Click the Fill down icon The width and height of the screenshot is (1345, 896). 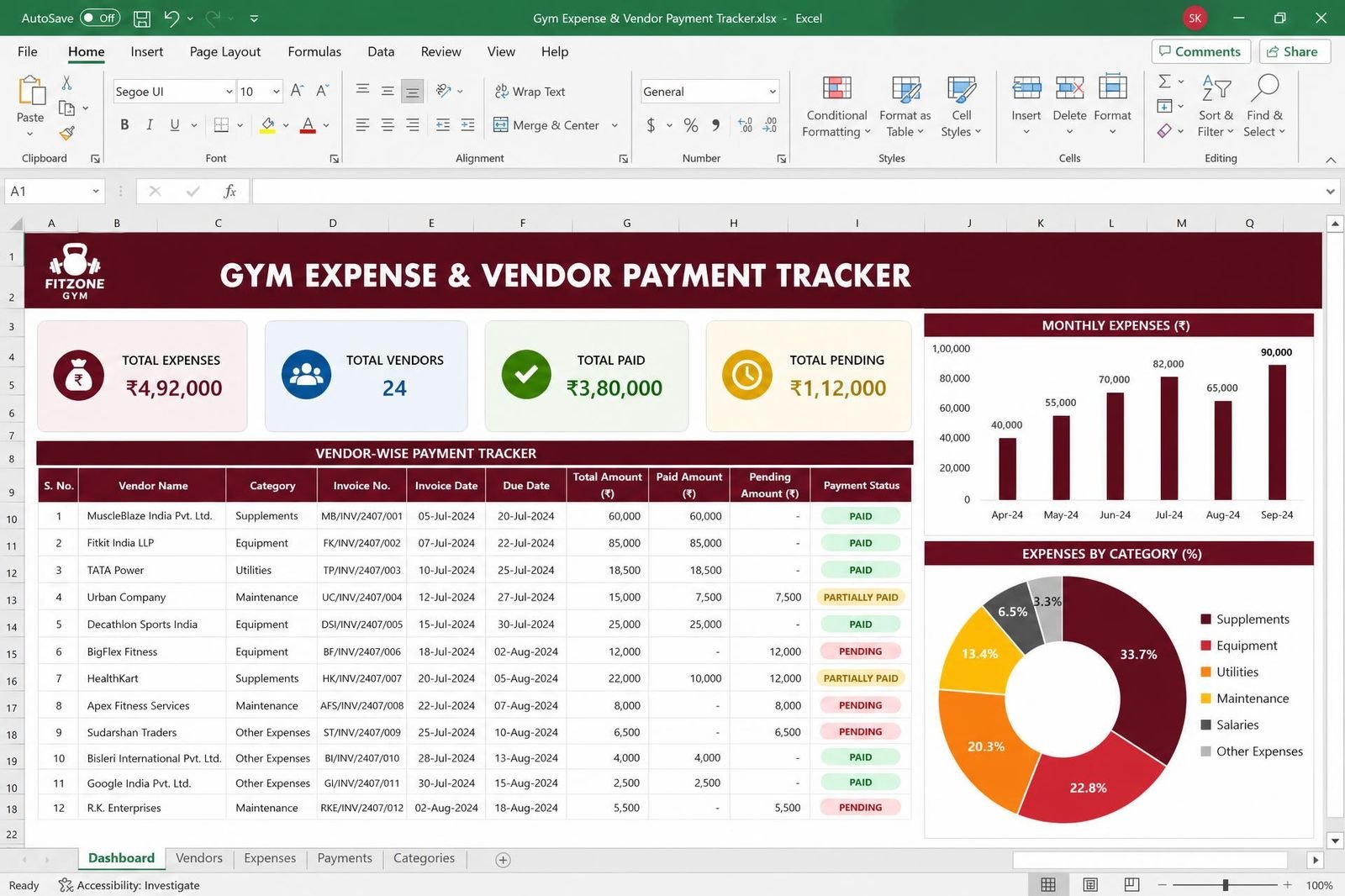pos(1164,106)
